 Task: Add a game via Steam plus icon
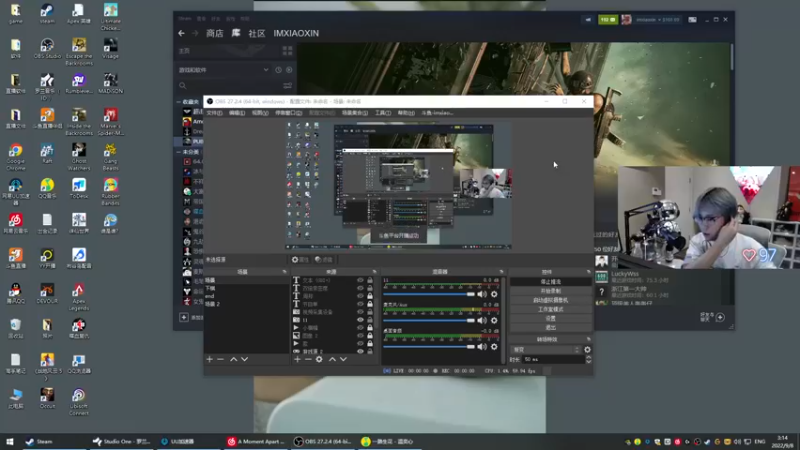point(184,317)
